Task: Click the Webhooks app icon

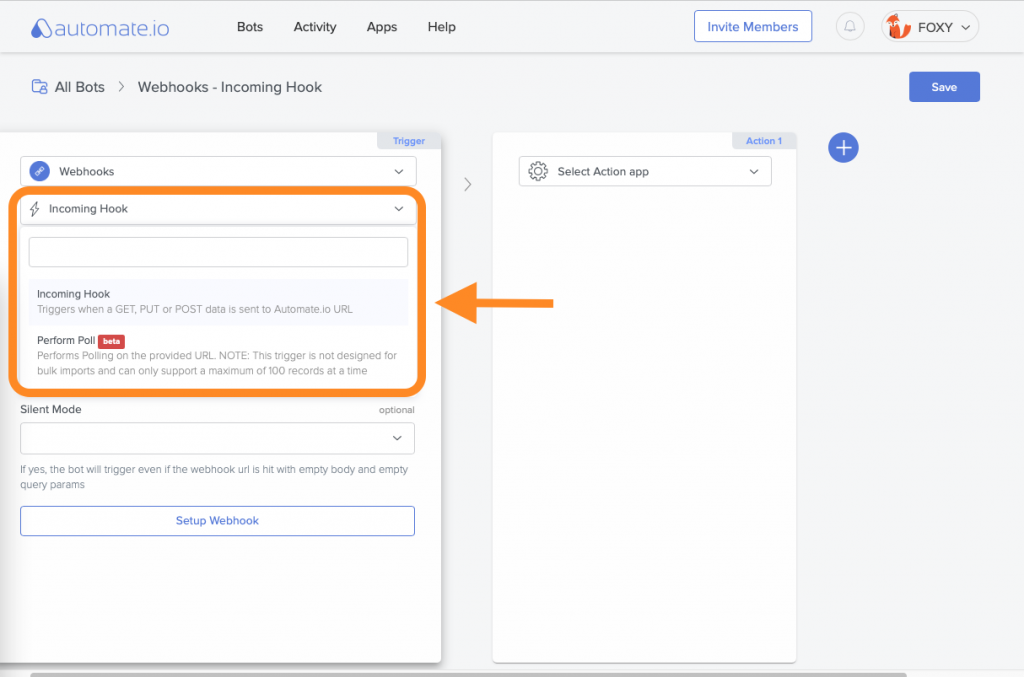Action: 40,171
